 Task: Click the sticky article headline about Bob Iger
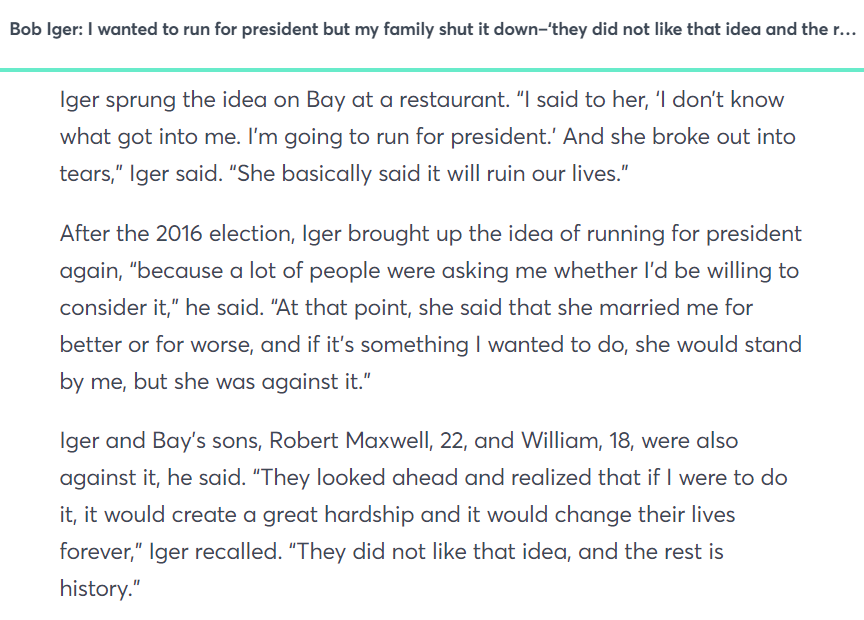(x=433, y=29)
